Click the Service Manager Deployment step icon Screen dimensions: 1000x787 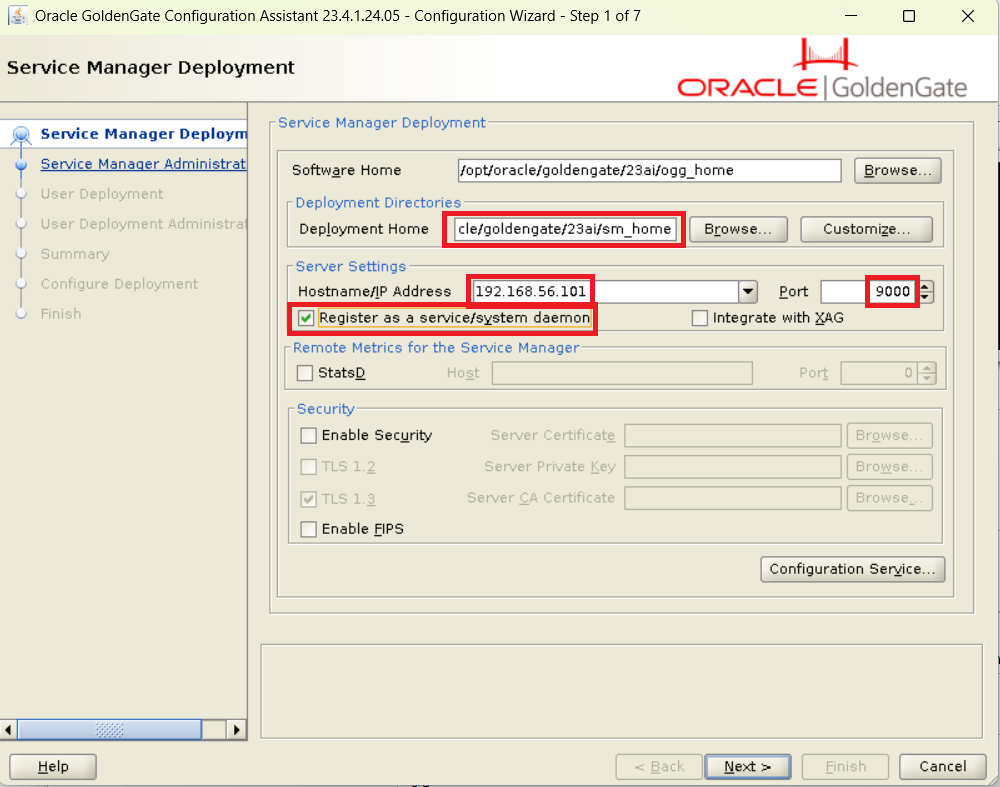[20, 135]
